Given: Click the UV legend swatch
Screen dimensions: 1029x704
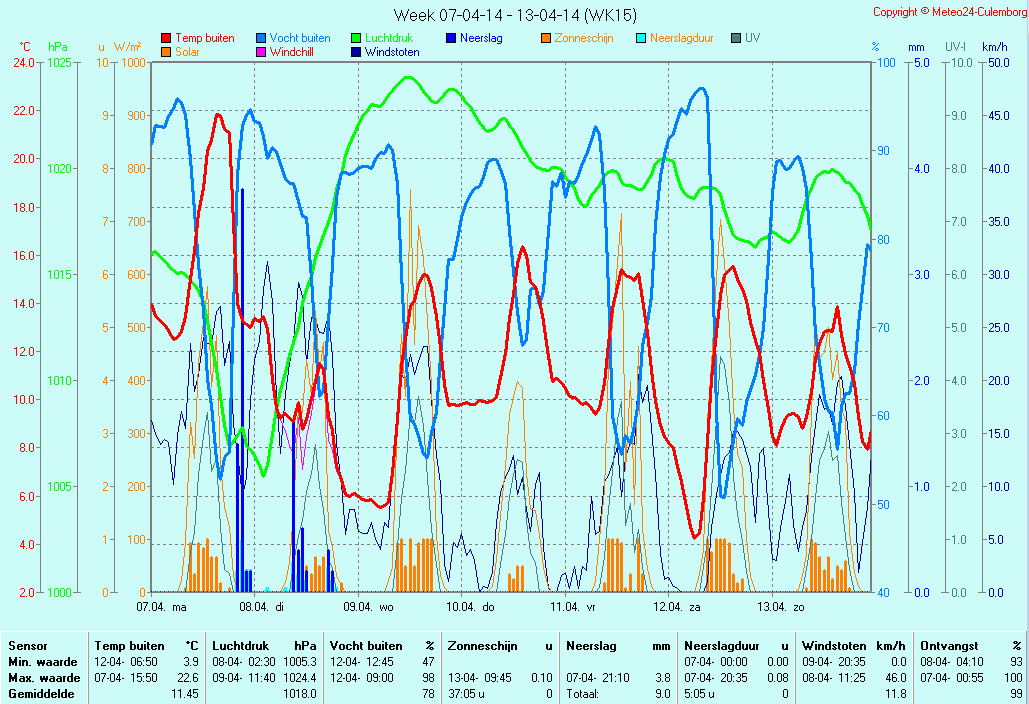Looking at the screenshot, I should pos(736,39).
